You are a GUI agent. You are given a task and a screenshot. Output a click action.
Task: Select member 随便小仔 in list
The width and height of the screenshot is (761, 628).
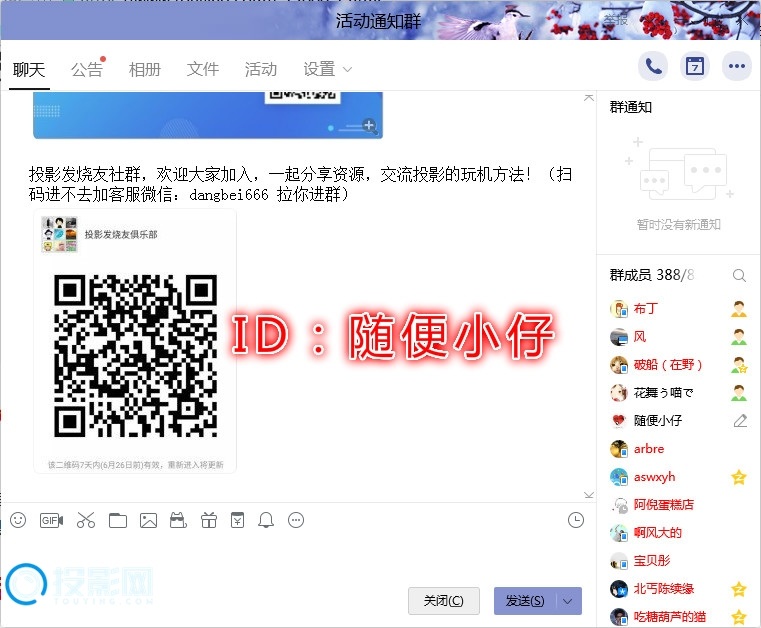coord(658,420)
